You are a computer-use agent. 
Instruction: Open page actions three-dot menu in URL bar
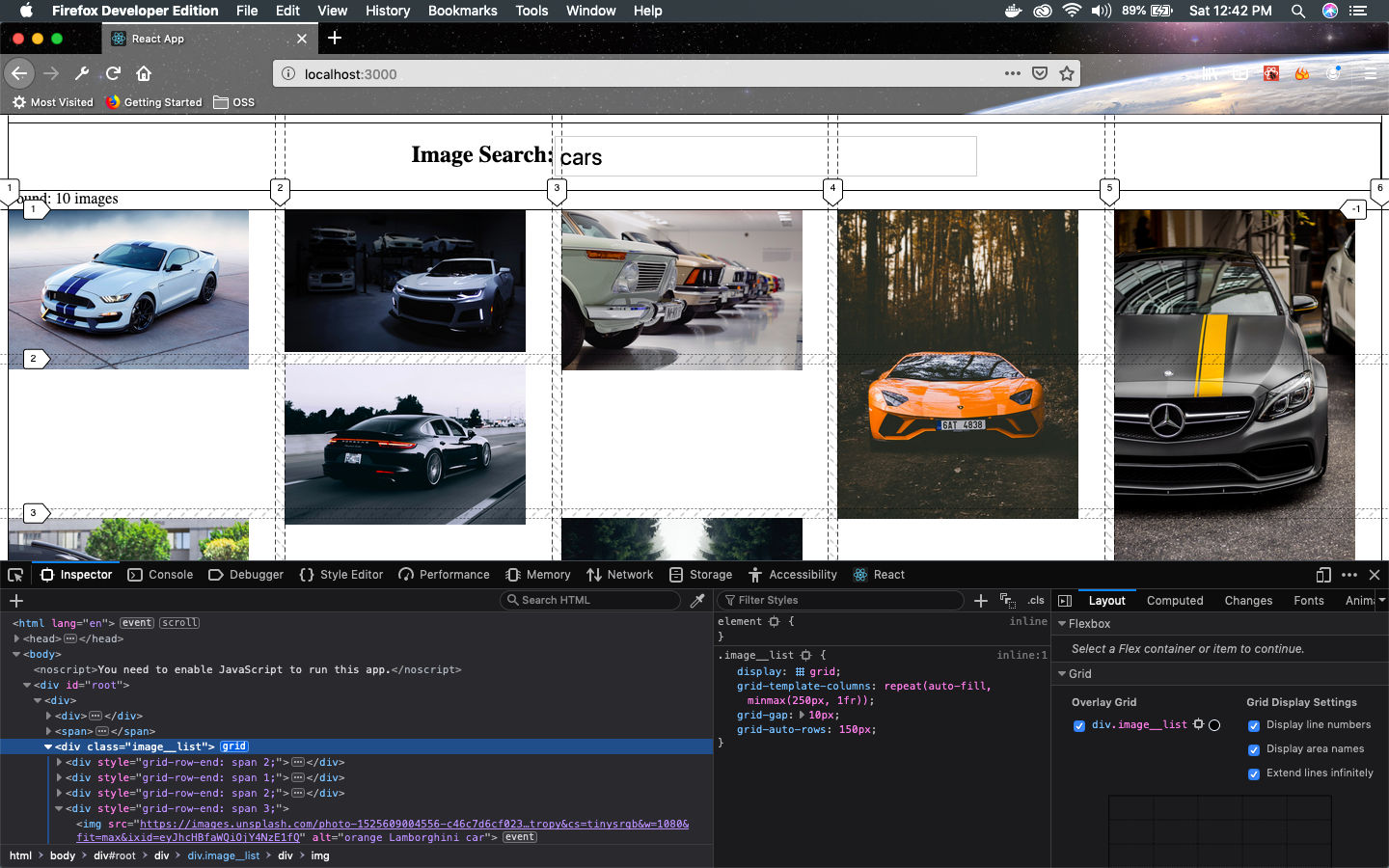click(1012, 73)
